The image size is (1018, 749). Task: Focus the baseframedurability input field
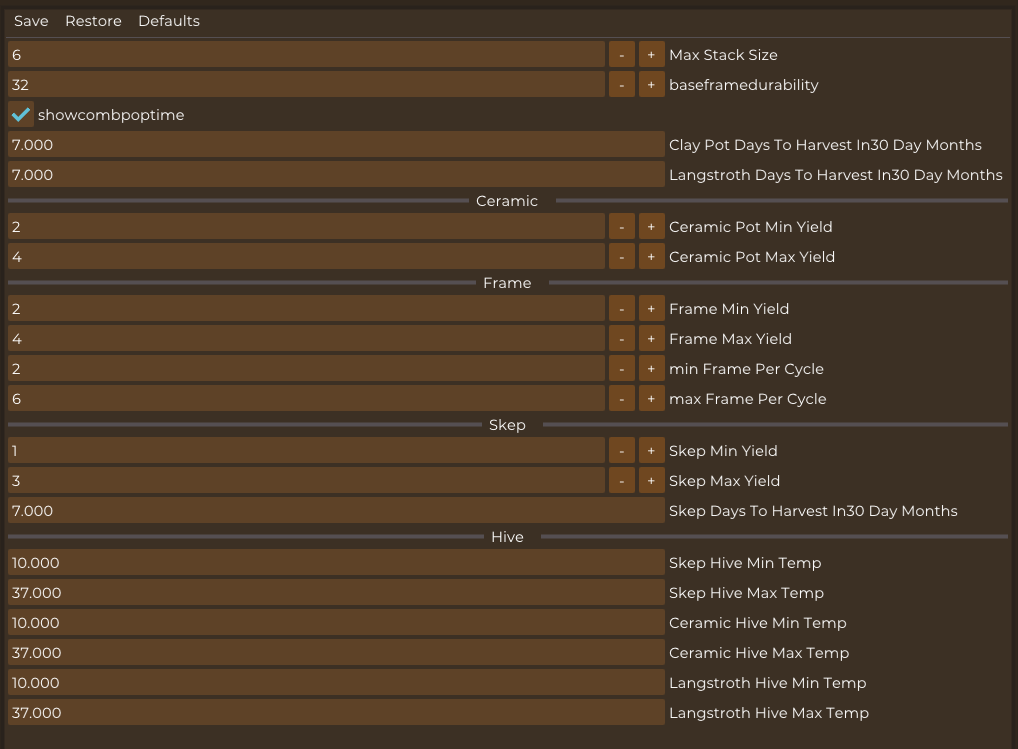pyautogui.click(x=306, y=85)
